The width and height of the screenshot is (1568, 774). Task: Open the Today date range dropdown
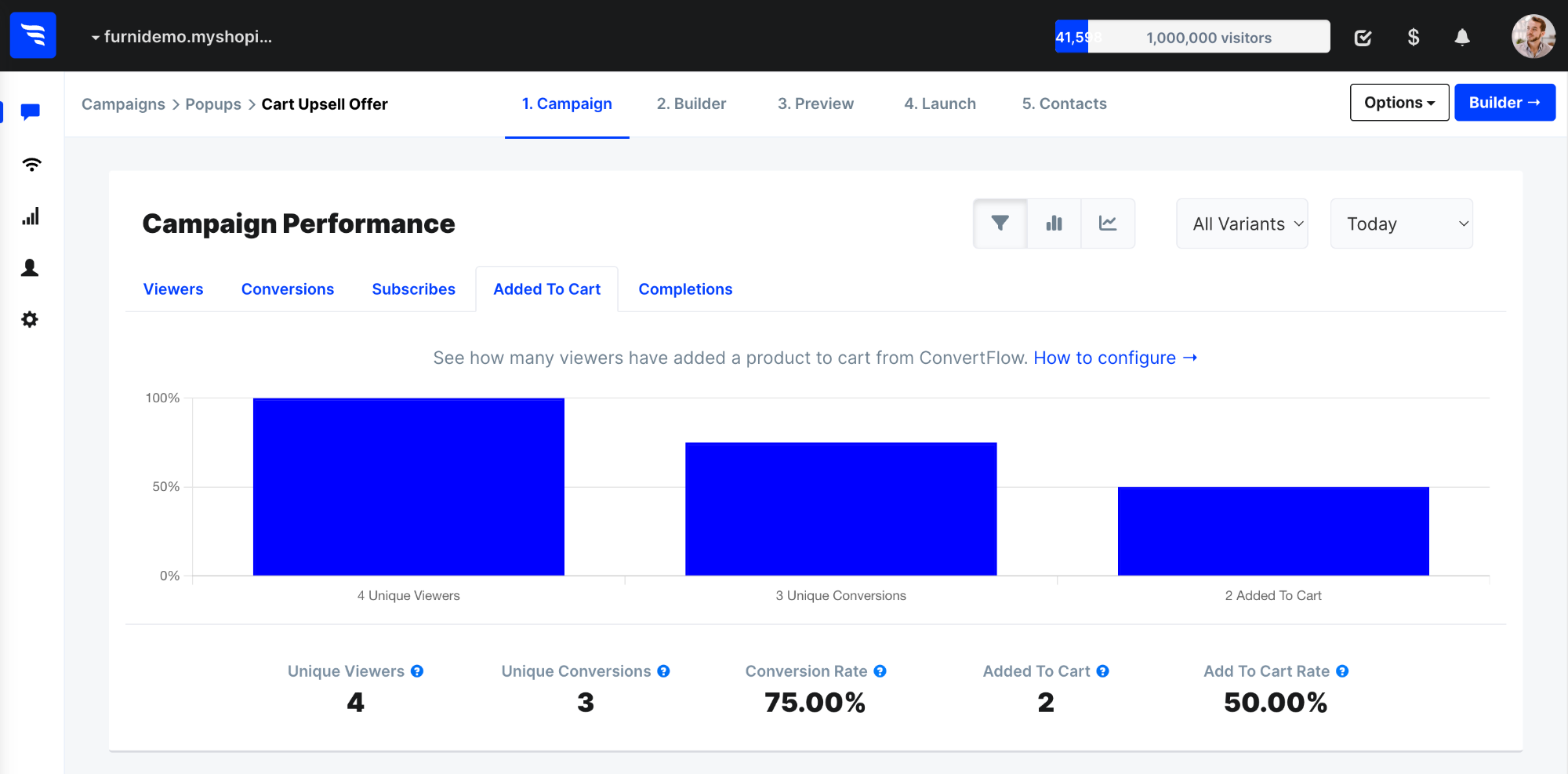(1401, 223)
